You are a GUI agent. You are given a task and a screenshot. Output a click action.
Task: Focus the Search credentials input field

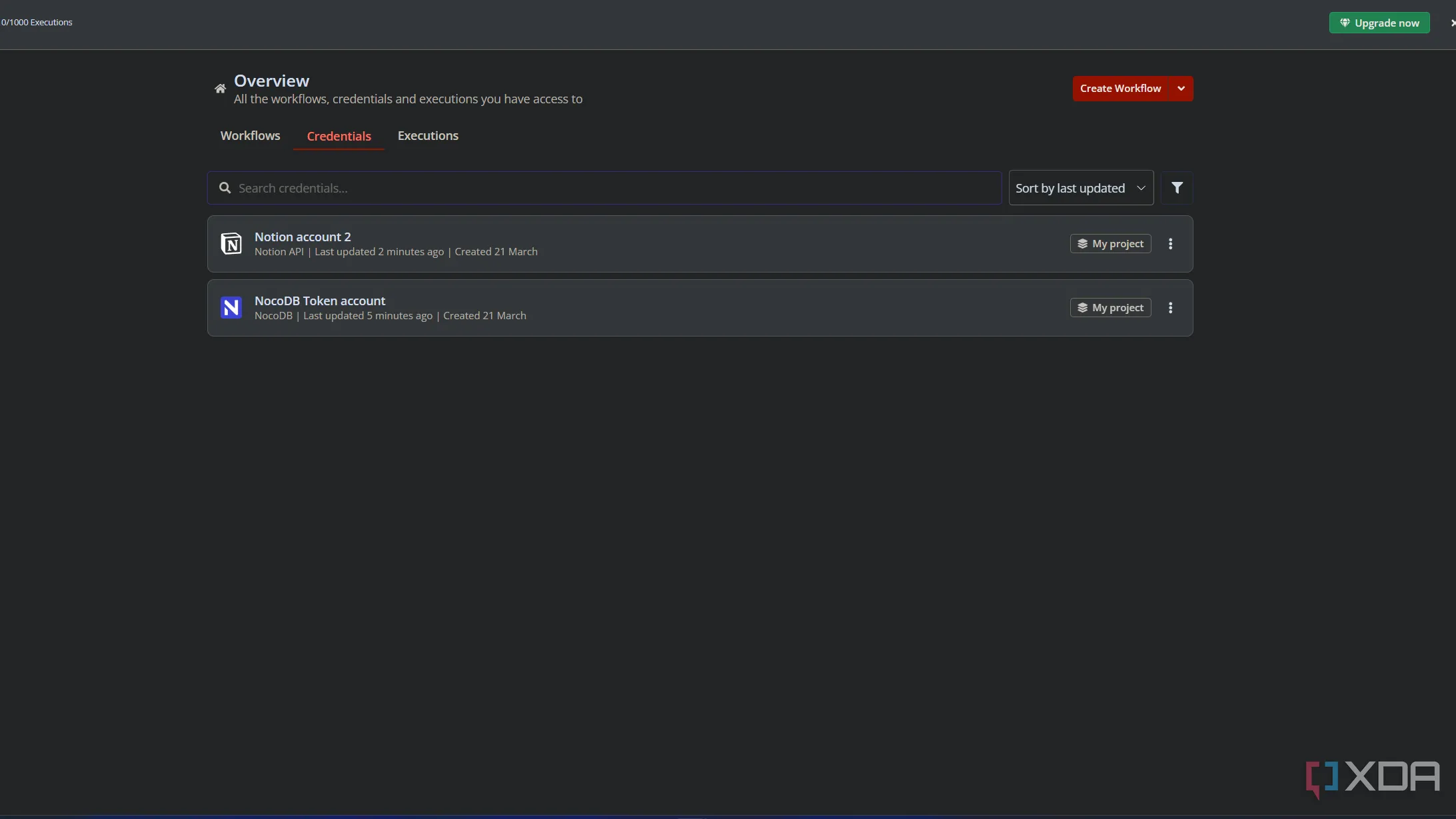(x=613, y=188)
